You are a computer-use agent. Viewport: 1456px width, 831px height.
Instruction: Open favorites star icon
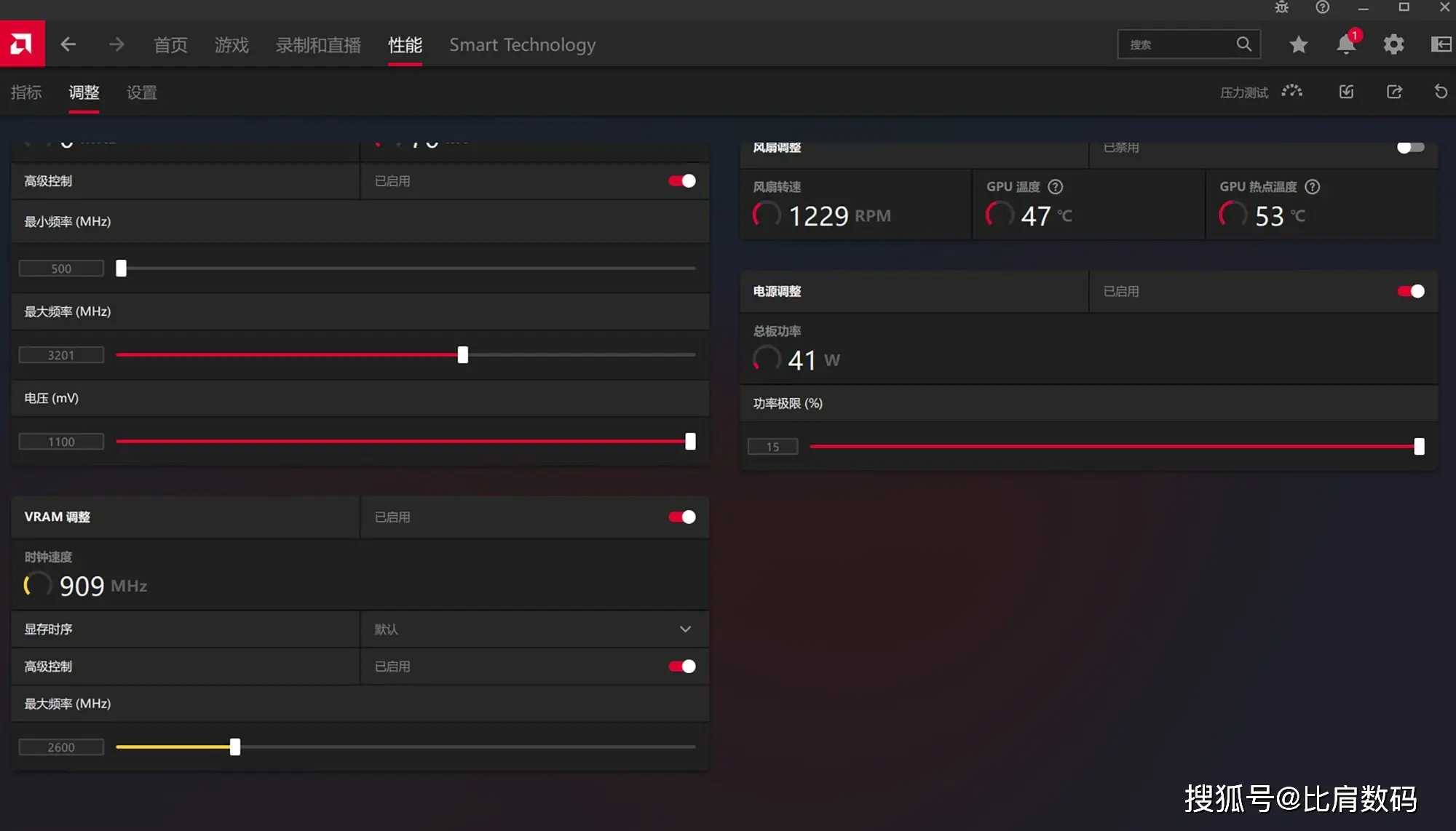pyautogui.click(x=1298, y=44)
